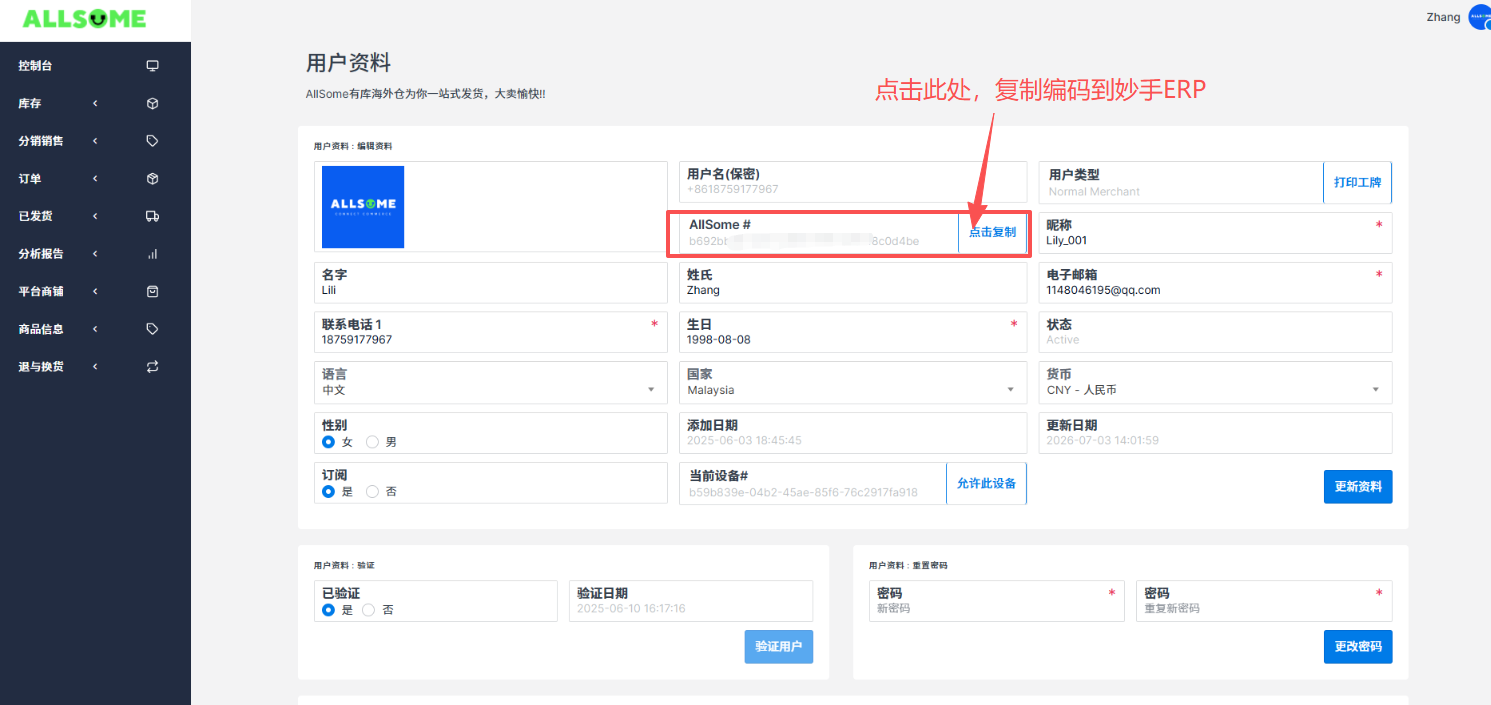Choose 是 under 已验证
Image resolution: width=1491 pixels, height=705 pixels.
[x=328, y=609]
